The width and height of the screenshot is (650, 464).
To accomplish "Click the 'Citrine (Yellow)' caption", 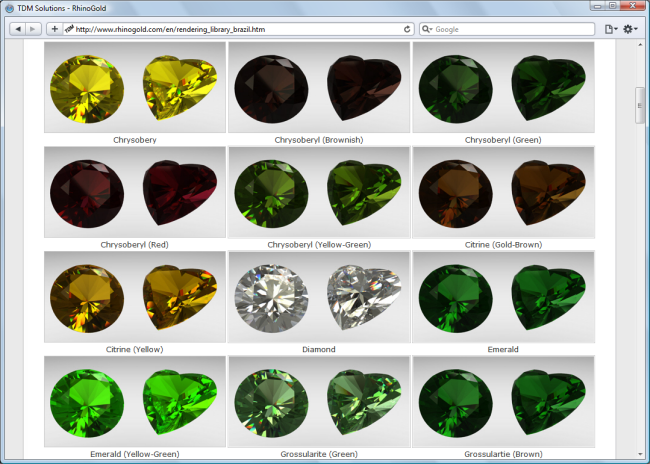I will (135, 349).
